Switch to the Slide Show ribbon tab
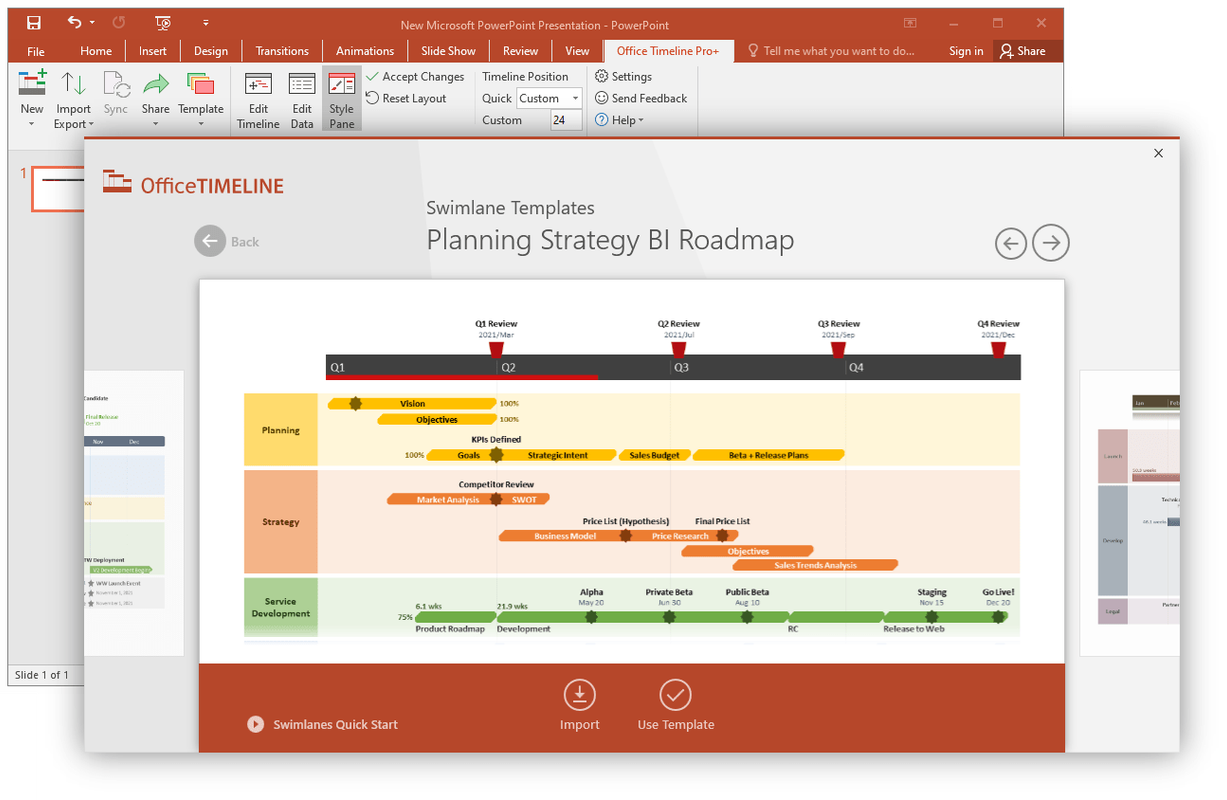The image size is (1227, 800). [x=448, y=51]
